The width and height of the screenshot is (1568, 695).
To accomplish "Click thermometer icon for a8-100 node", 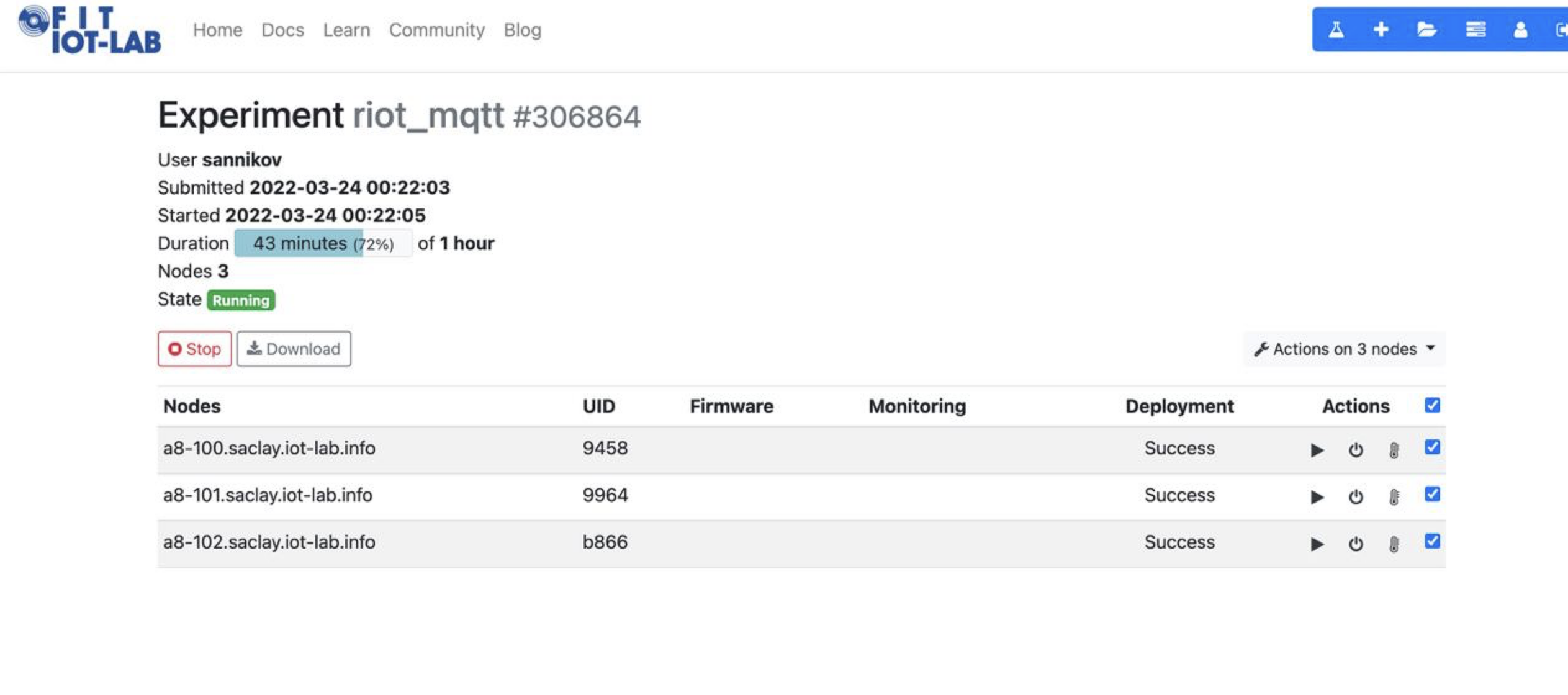I will [x=1394, y=450].
